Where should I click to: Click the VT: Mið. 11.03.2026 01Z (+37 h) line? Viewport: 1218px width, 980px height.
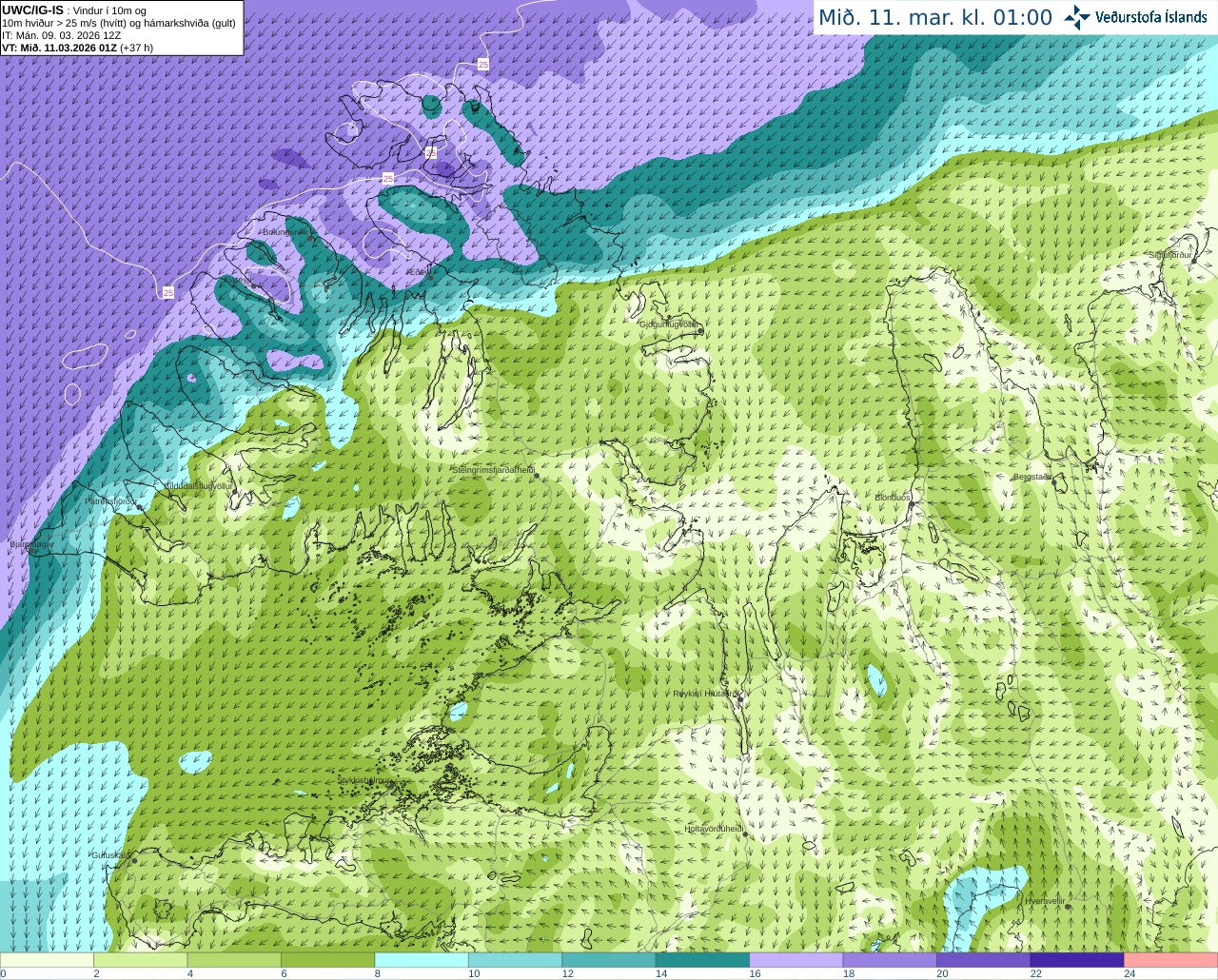point(78,48)
